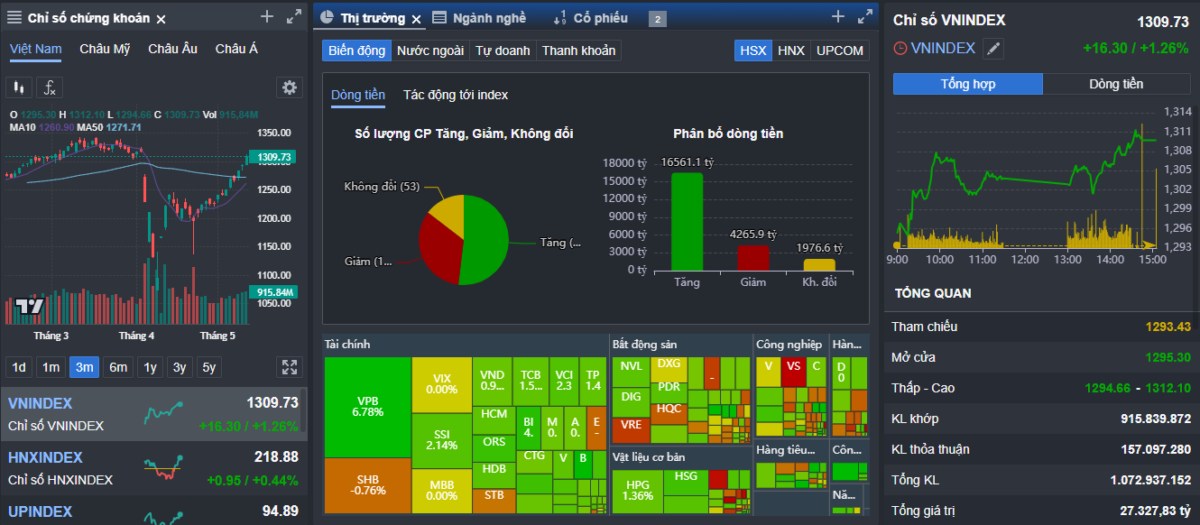Click the VIX 0.00% heatmap tile

(442, 384)
